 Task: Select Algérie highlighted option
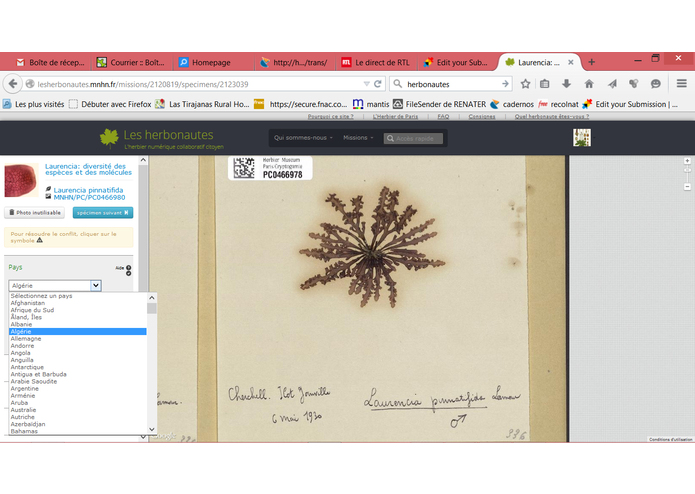tap(78, 331)
